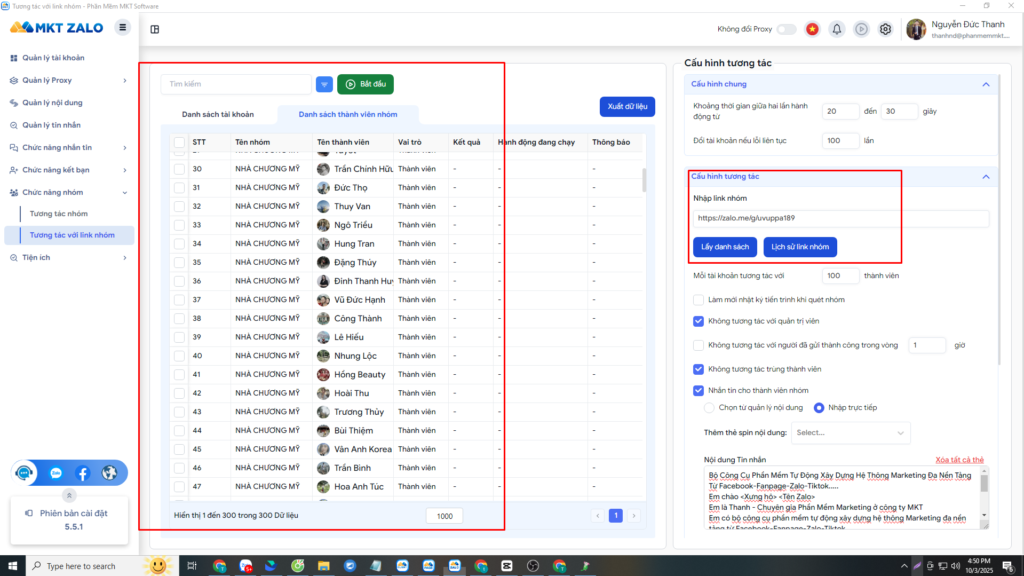1024x576 pixels.
Task: Open the website globe icon
Action: [109, 473]
